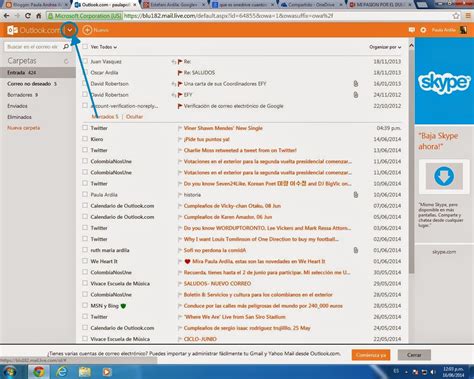Viewport: 474px width, 379px height.
Task: Check the first Vivace Escuela de Música checkbox
Action: point(85,283)
